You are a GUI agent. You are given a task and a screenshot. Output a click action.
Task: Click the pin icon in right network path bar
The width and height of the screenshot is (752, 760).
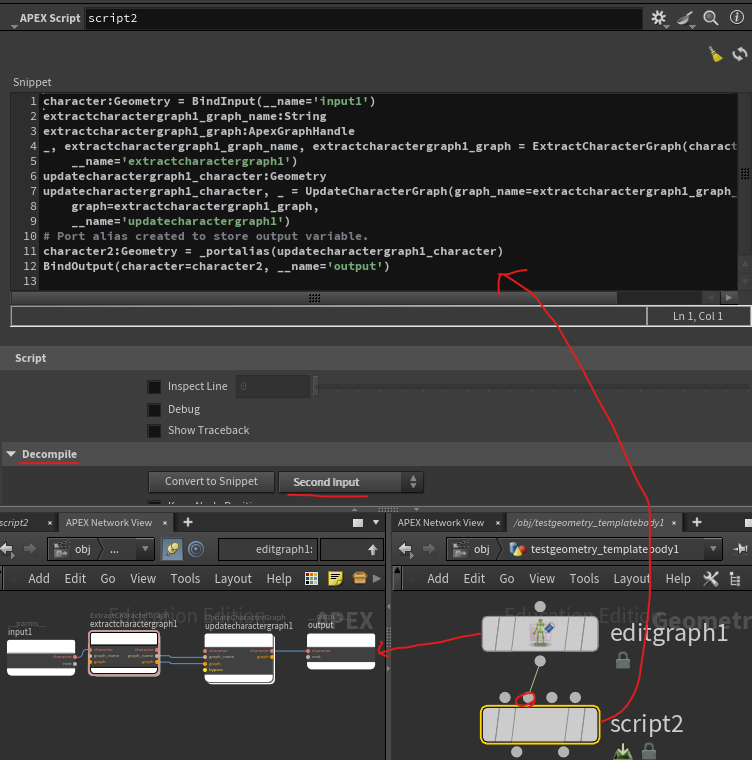[740, 549]
